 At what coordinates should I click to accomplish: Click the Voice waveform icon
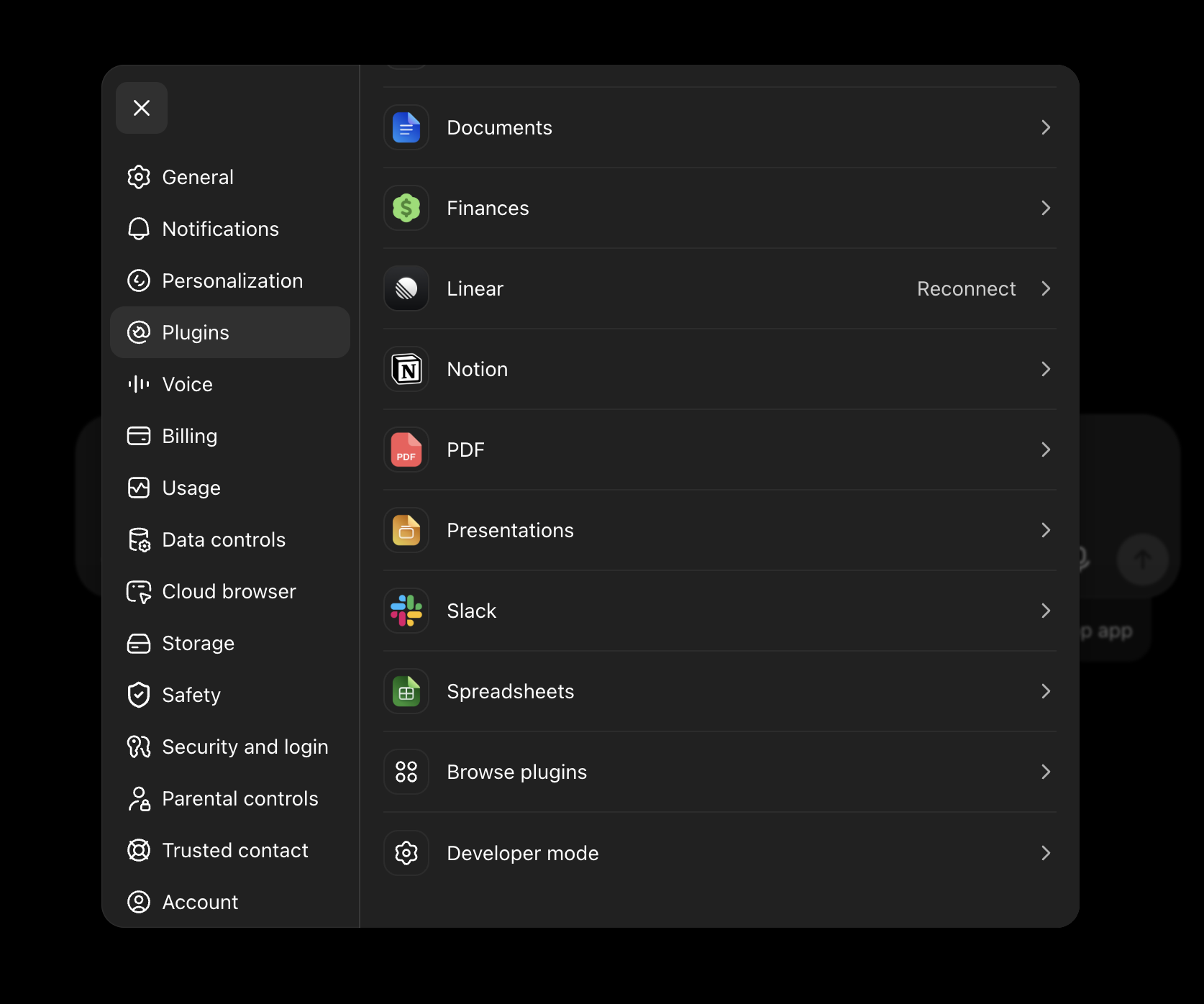click(139, 384)
